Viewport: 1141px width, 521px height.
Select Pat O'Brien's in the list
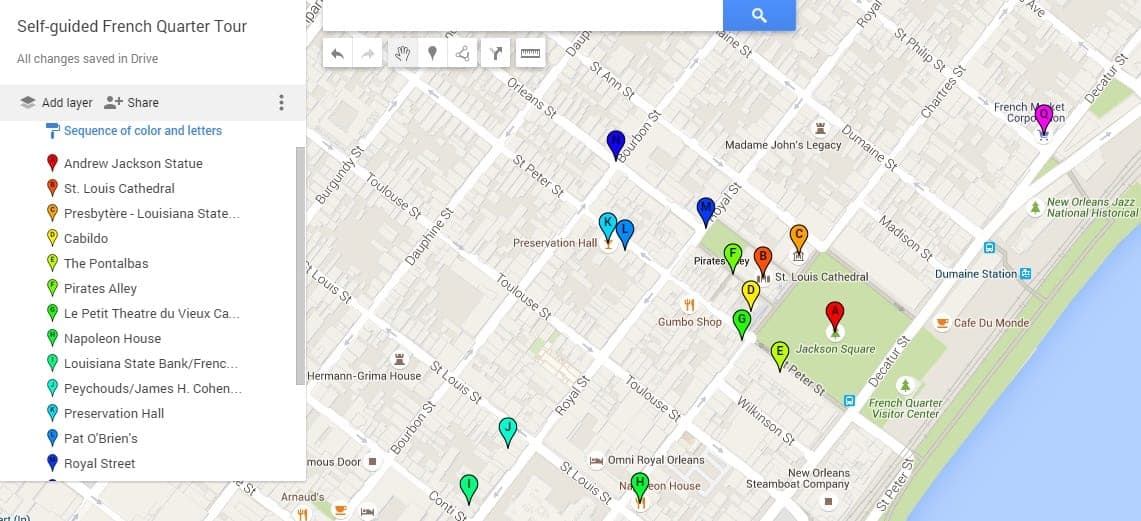(100, 439)
